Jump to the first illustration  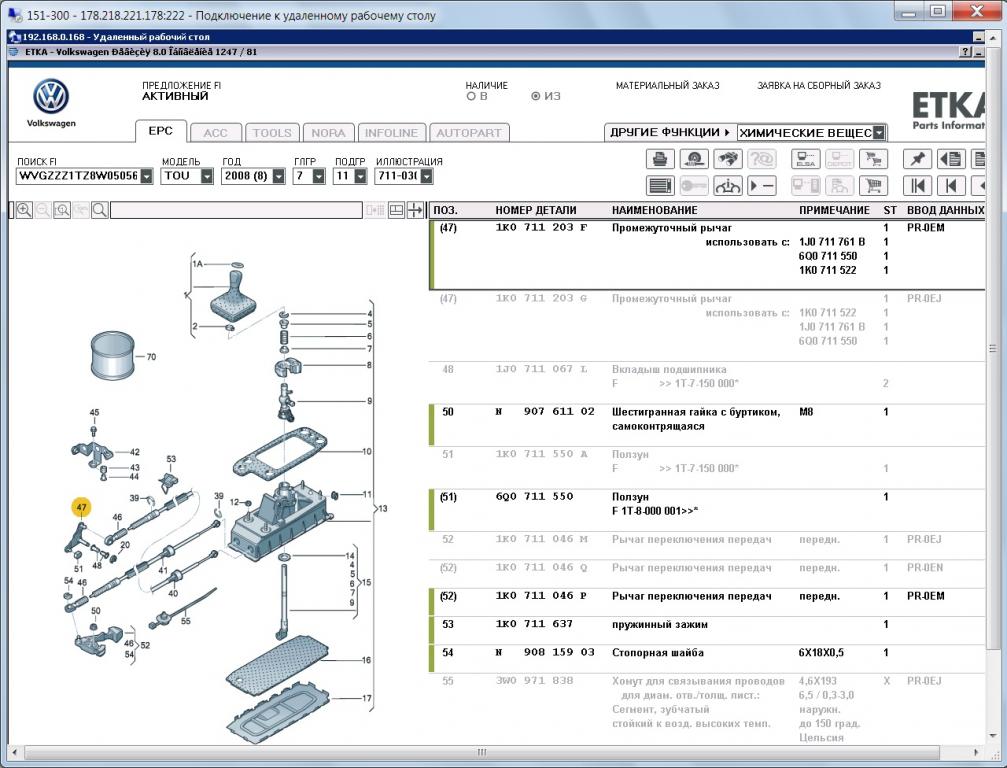click(x=917, y=186)
